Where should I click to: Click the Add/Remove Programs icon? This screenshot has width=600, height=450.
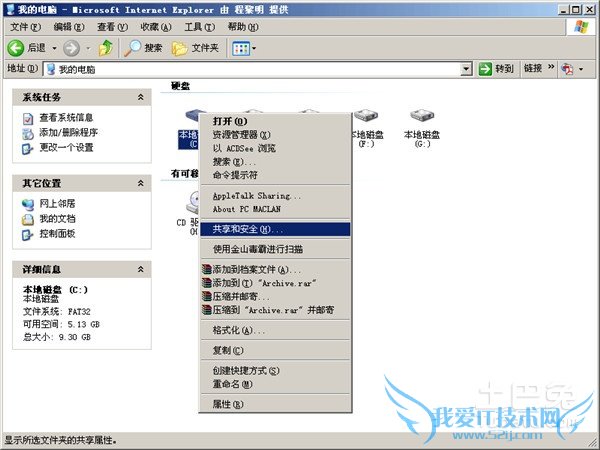(x=28, y=134)
